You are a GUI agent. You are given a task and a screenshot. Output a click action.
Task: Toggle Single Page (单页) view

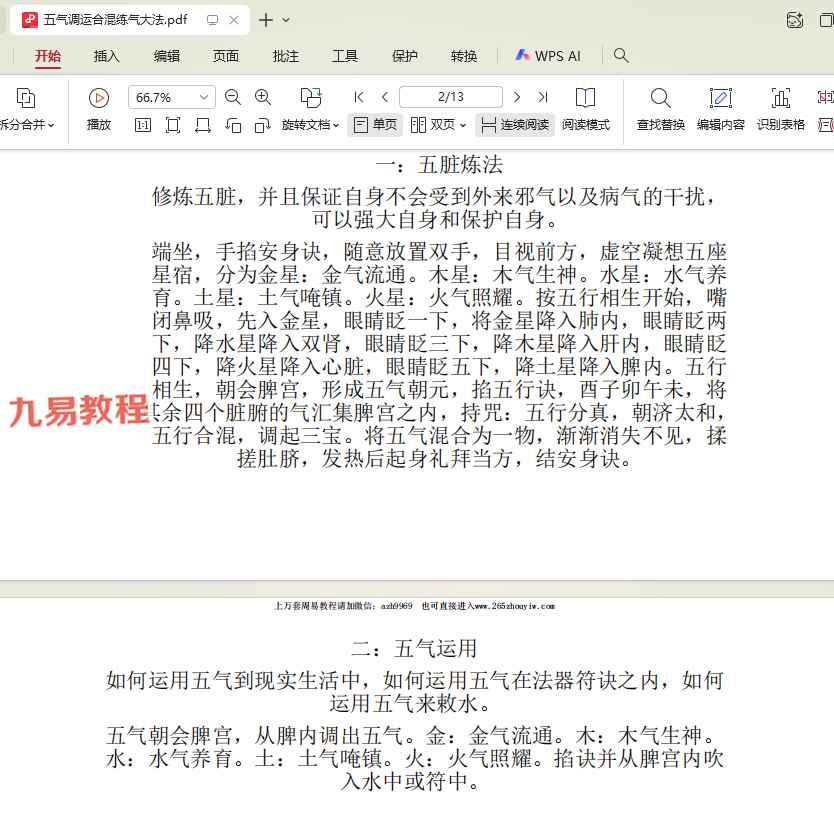tap(375, 125)
